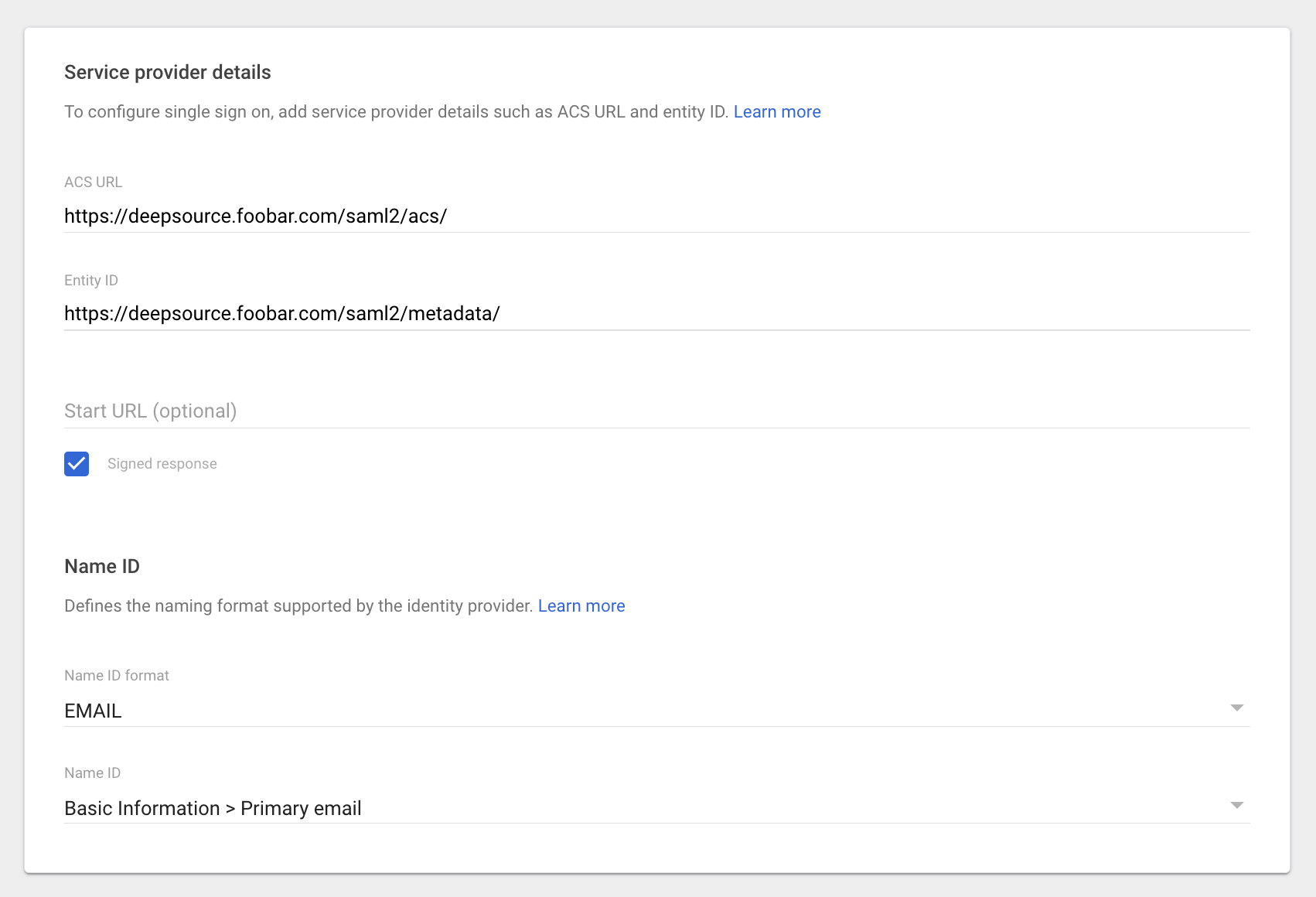Click the Service provider details heading
This screenshot has height=897, width=1316.
pos(168,73)
